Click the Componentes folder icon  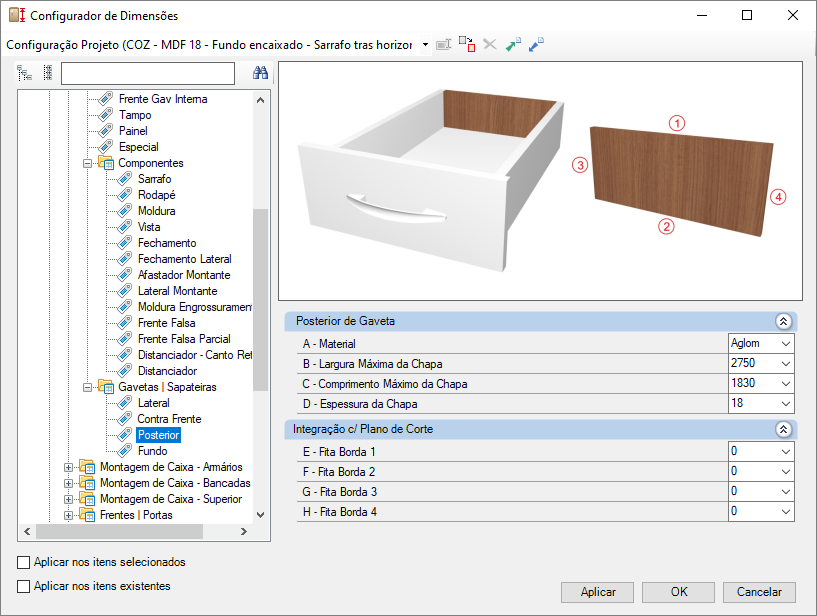106,163
